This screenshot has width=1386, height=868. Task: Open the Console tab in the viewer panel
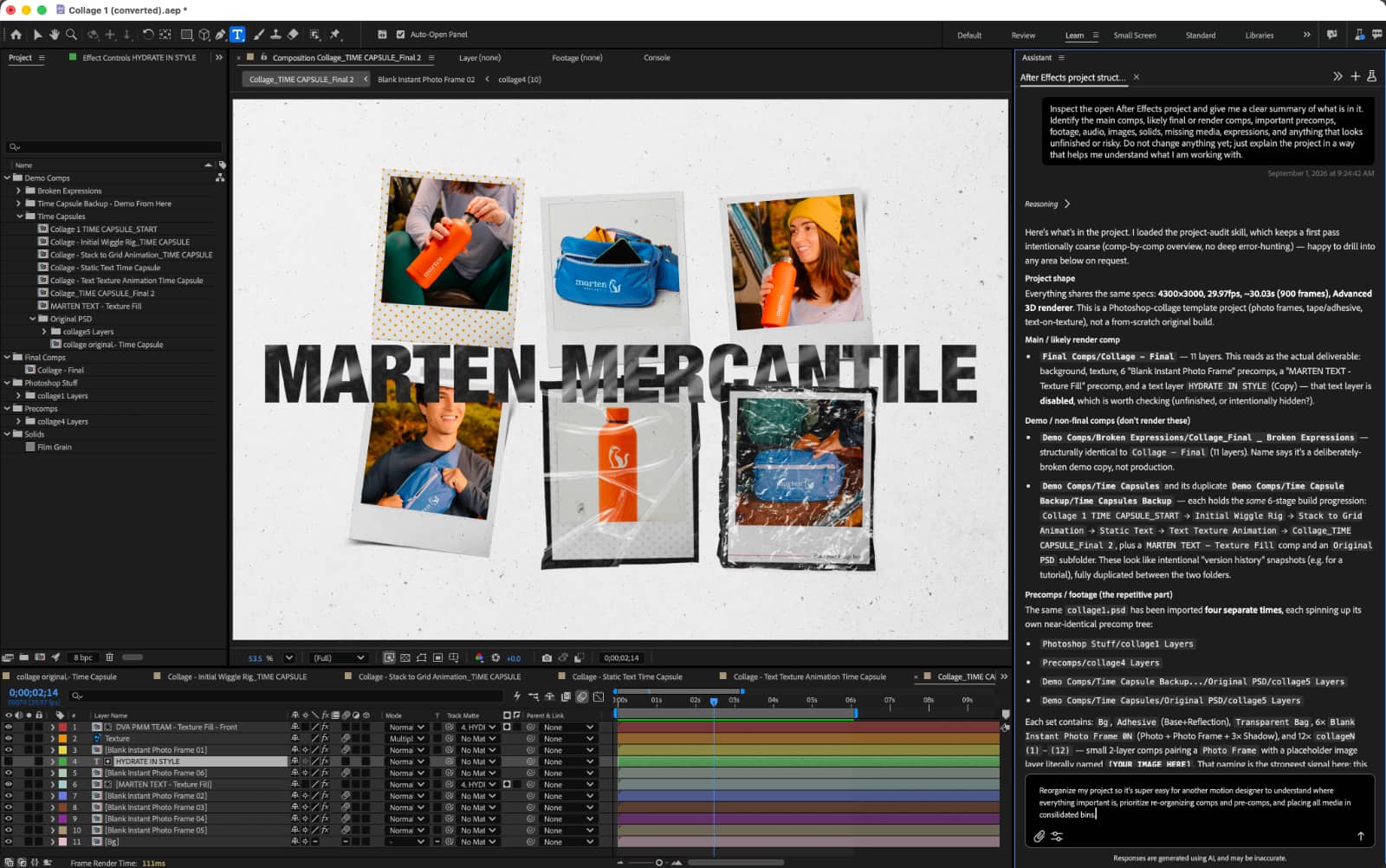click(657, 57)
